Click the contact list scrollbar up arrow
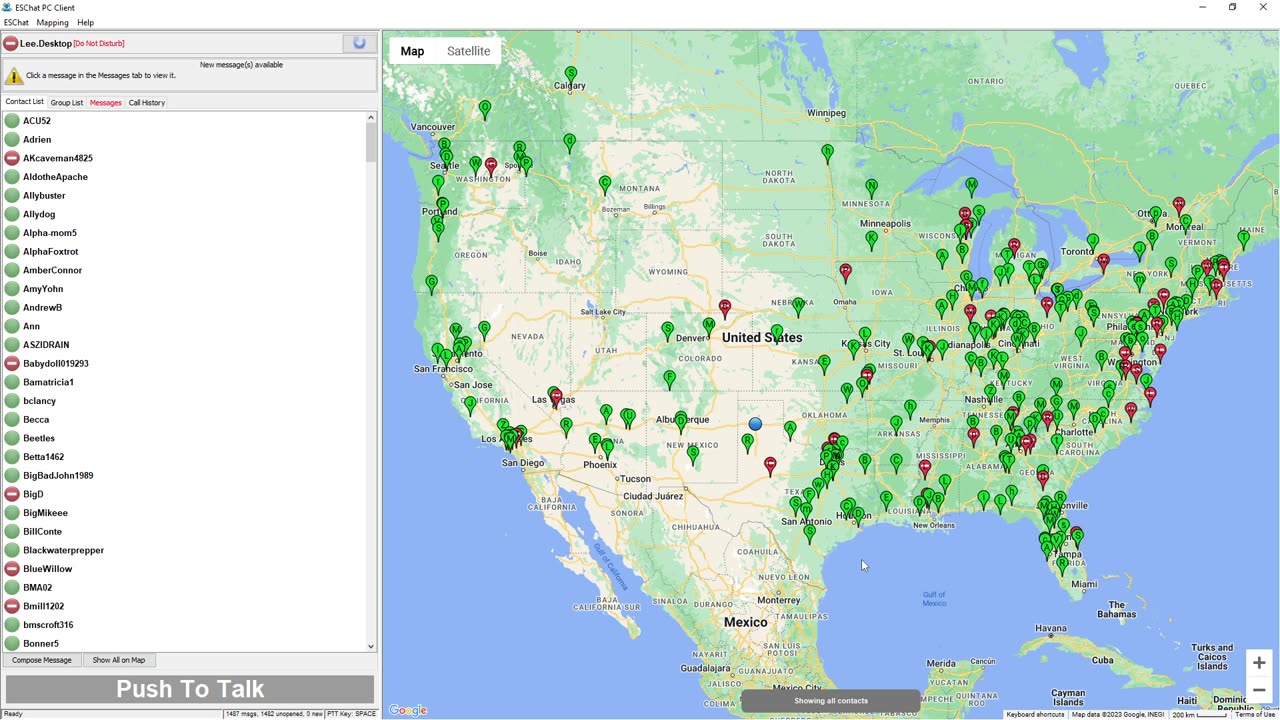1280x720 pixels. point(371,118)
